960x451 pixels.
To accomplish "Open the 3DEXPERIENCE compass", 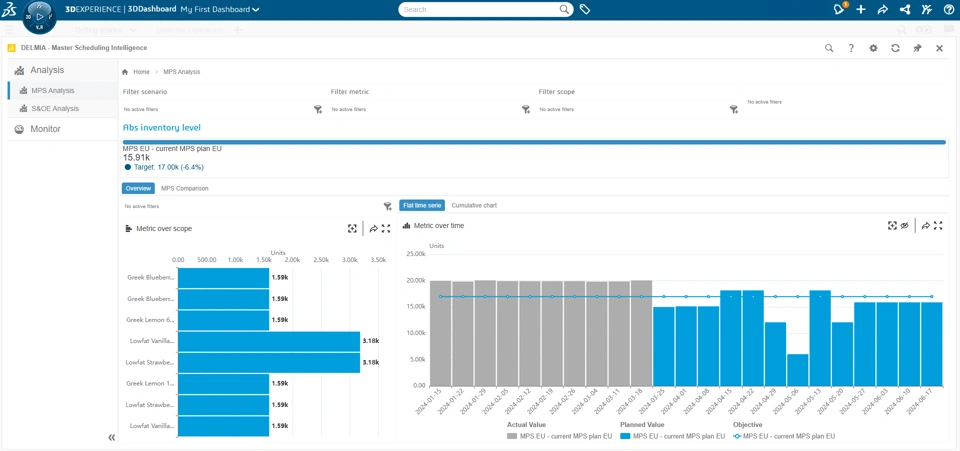I will [39, 17].
